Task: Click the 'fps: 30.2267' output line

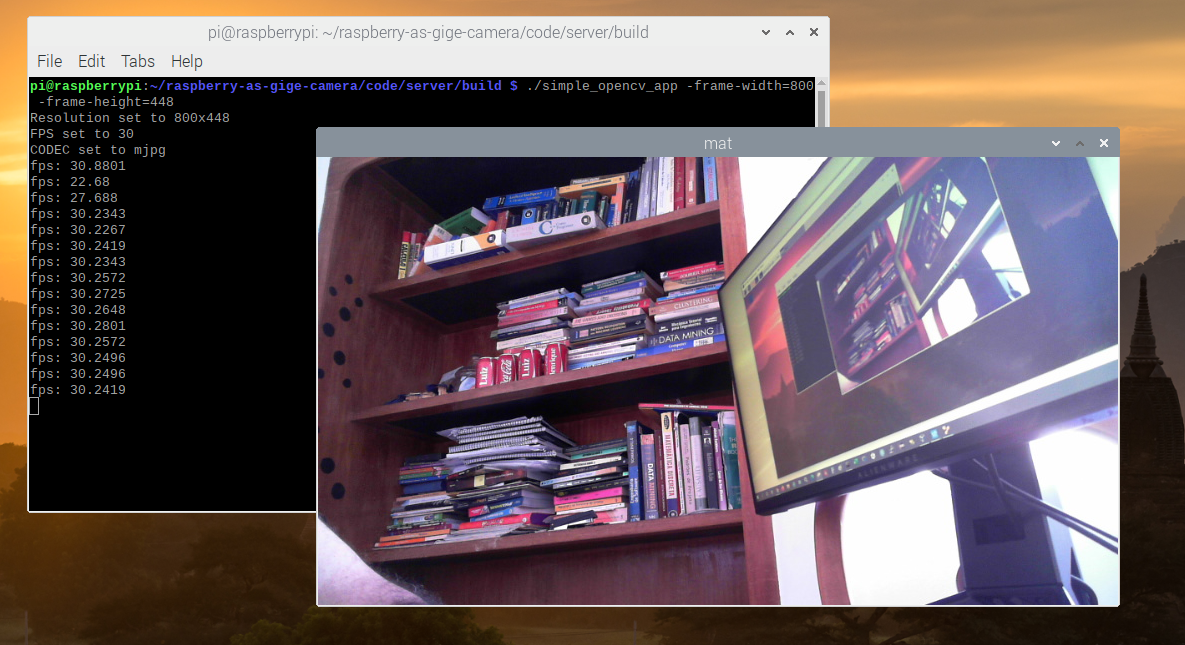Action: [78, 230]
